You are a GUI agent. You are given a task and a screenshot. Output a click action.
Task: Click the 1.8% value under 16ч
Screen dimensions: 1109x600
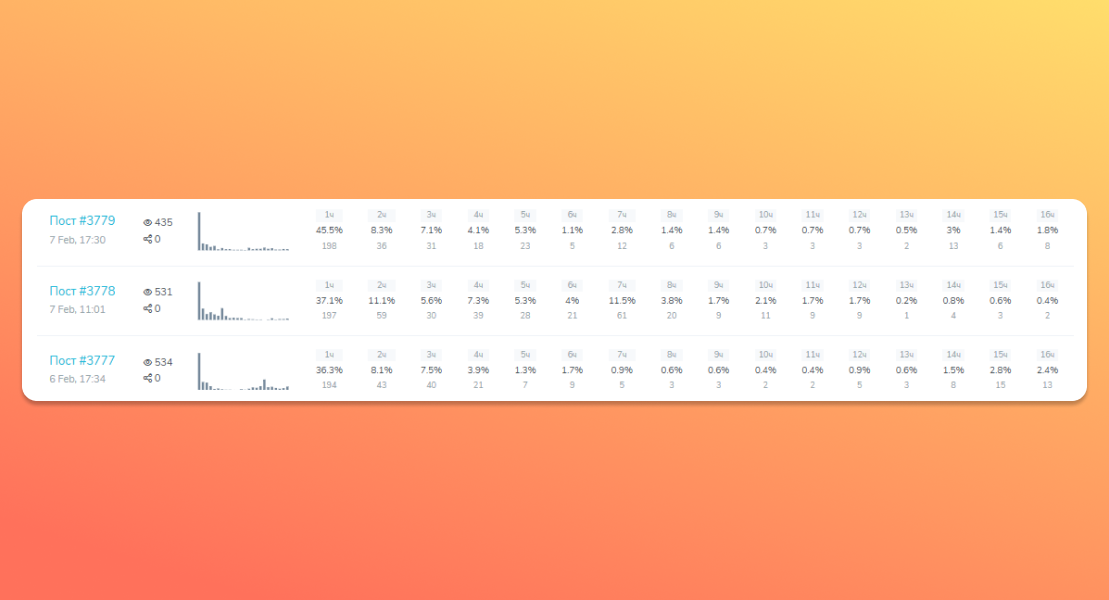tap(1047, 230)
